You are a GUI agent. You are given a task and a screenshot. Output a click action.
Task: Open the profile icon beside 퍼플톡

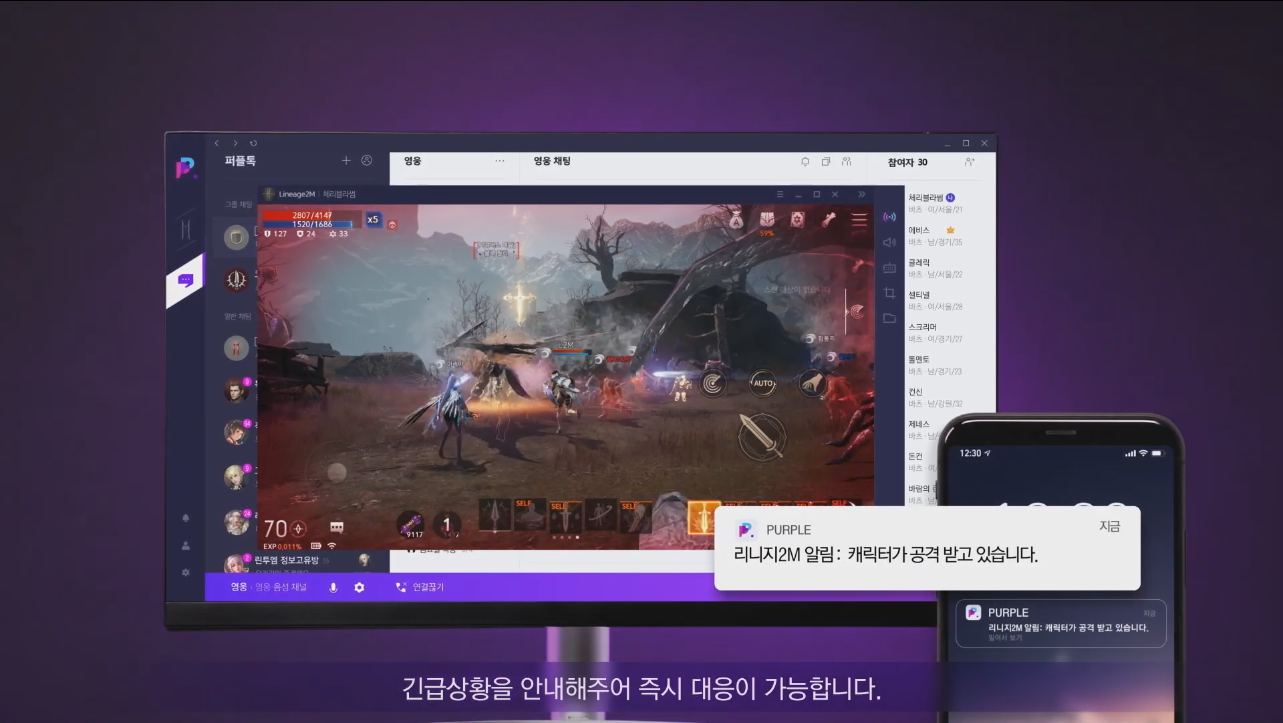click(x=367, y=160)
